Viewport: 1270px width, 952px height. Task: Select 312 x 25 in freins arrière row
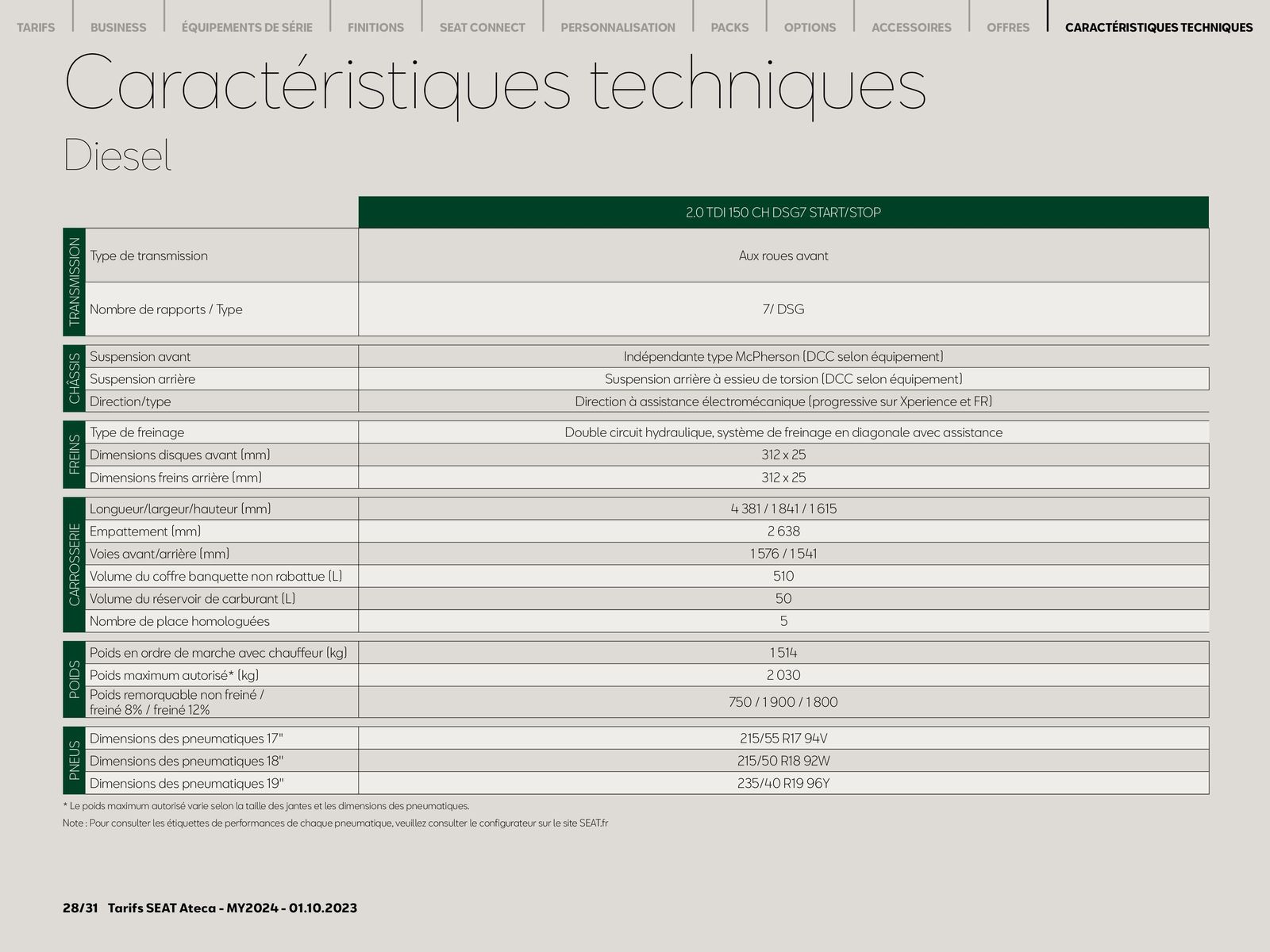(x=783, y=478)
